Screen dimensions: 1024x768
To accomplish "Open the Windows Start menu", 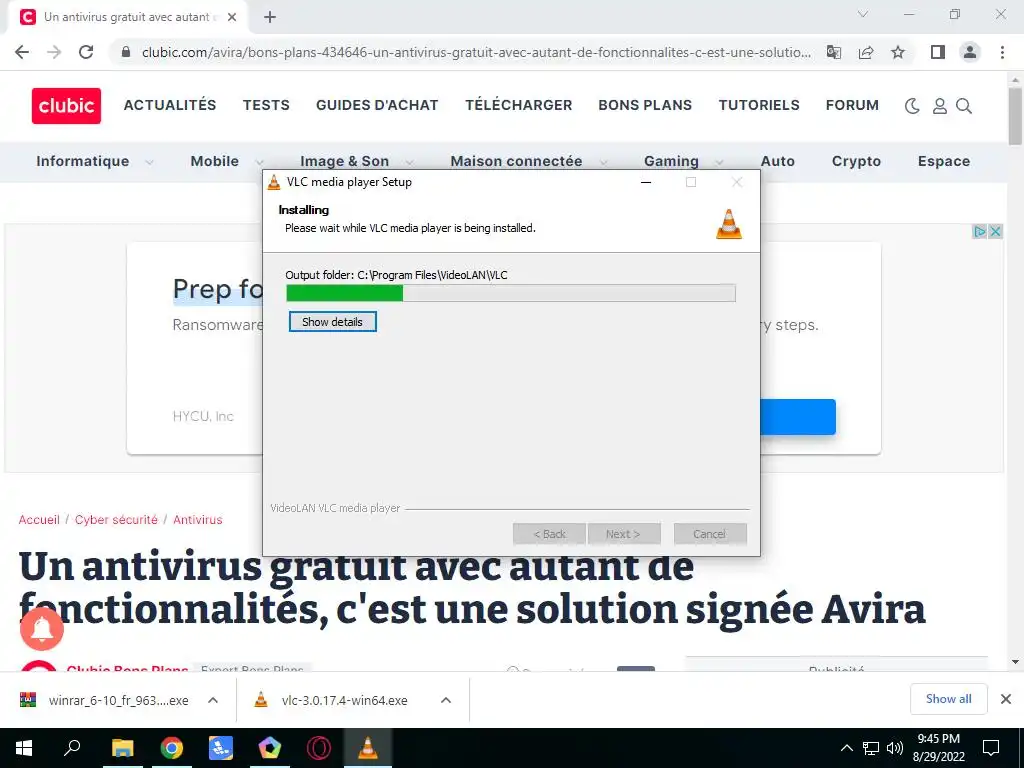I will click(24, 748).
